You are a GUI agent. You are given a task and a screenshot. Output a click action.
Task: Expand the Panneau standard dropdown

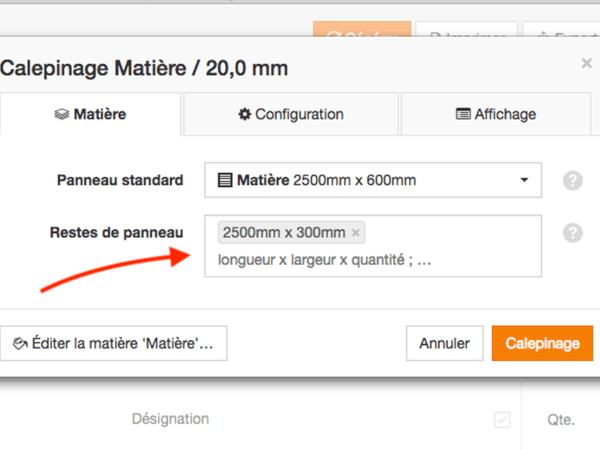(x=373, y=181)
